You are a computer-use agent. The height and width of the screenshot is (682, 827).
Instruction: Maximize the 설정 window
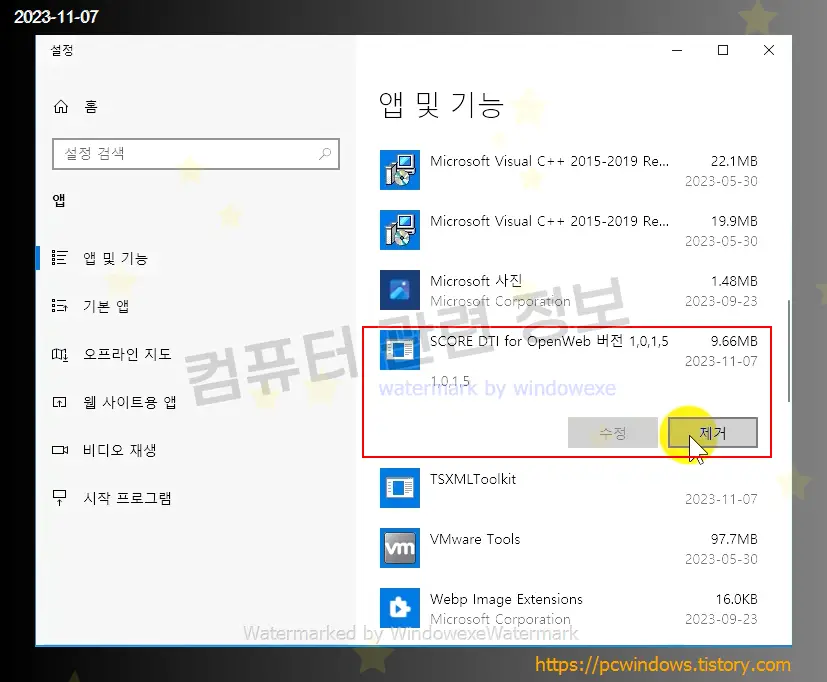(723, 50)
